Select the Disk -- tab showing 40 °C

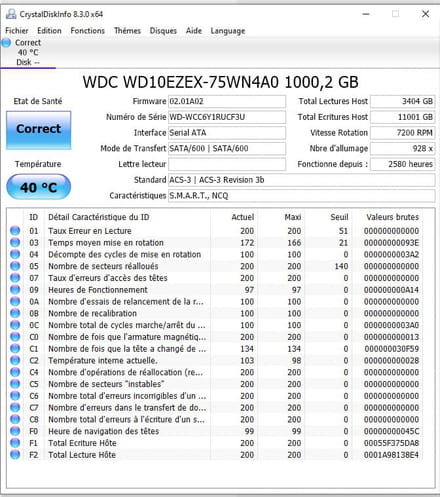(28, 52)
